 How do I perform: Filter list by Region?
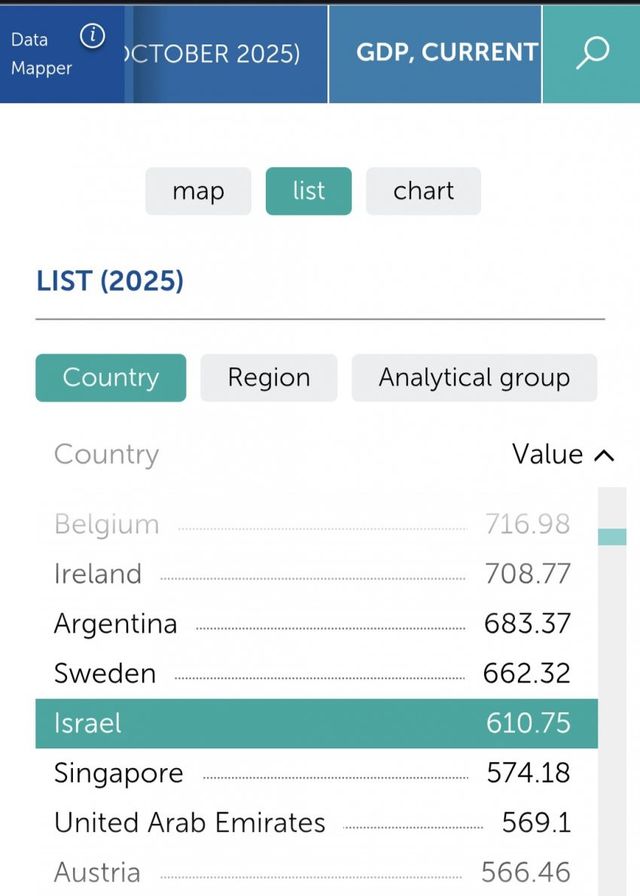point(269,378)
